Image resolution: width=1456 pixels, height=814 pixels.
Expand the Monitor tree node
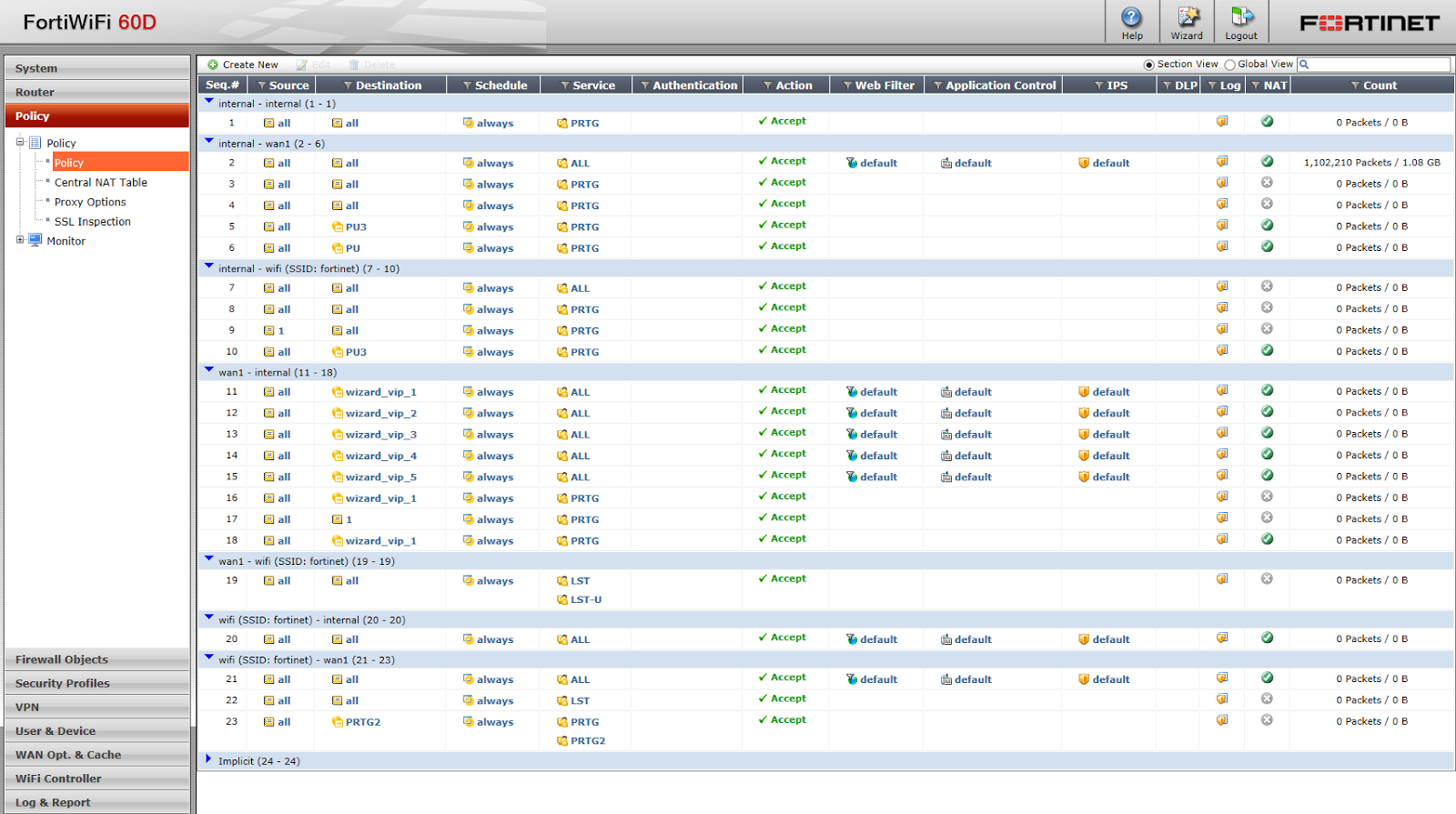coord(20,240)
